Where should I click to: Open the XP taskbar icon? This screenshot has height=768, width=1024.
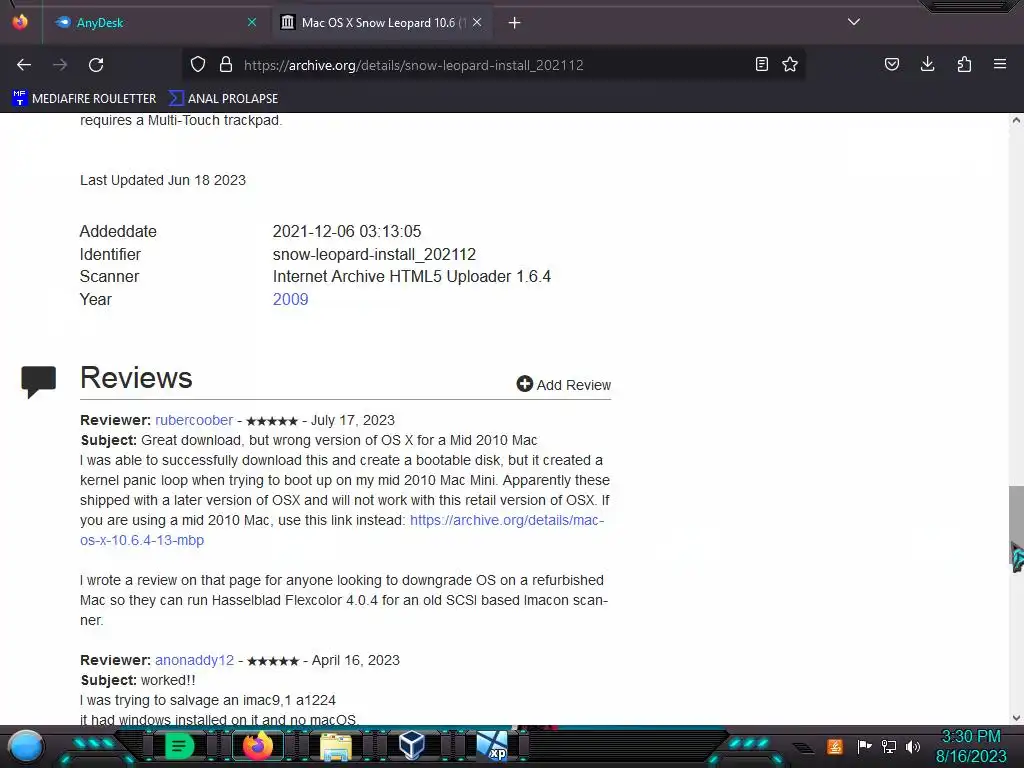492,746
